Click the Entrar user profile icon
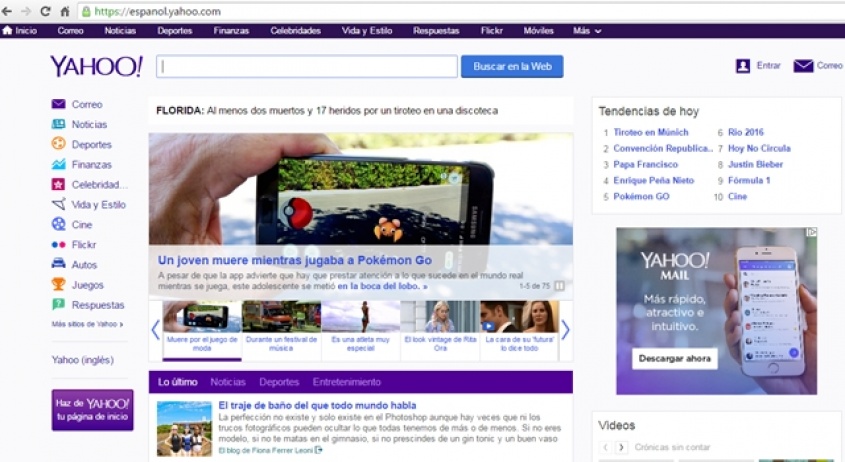845x462 pixels. (x=743, y=66)
